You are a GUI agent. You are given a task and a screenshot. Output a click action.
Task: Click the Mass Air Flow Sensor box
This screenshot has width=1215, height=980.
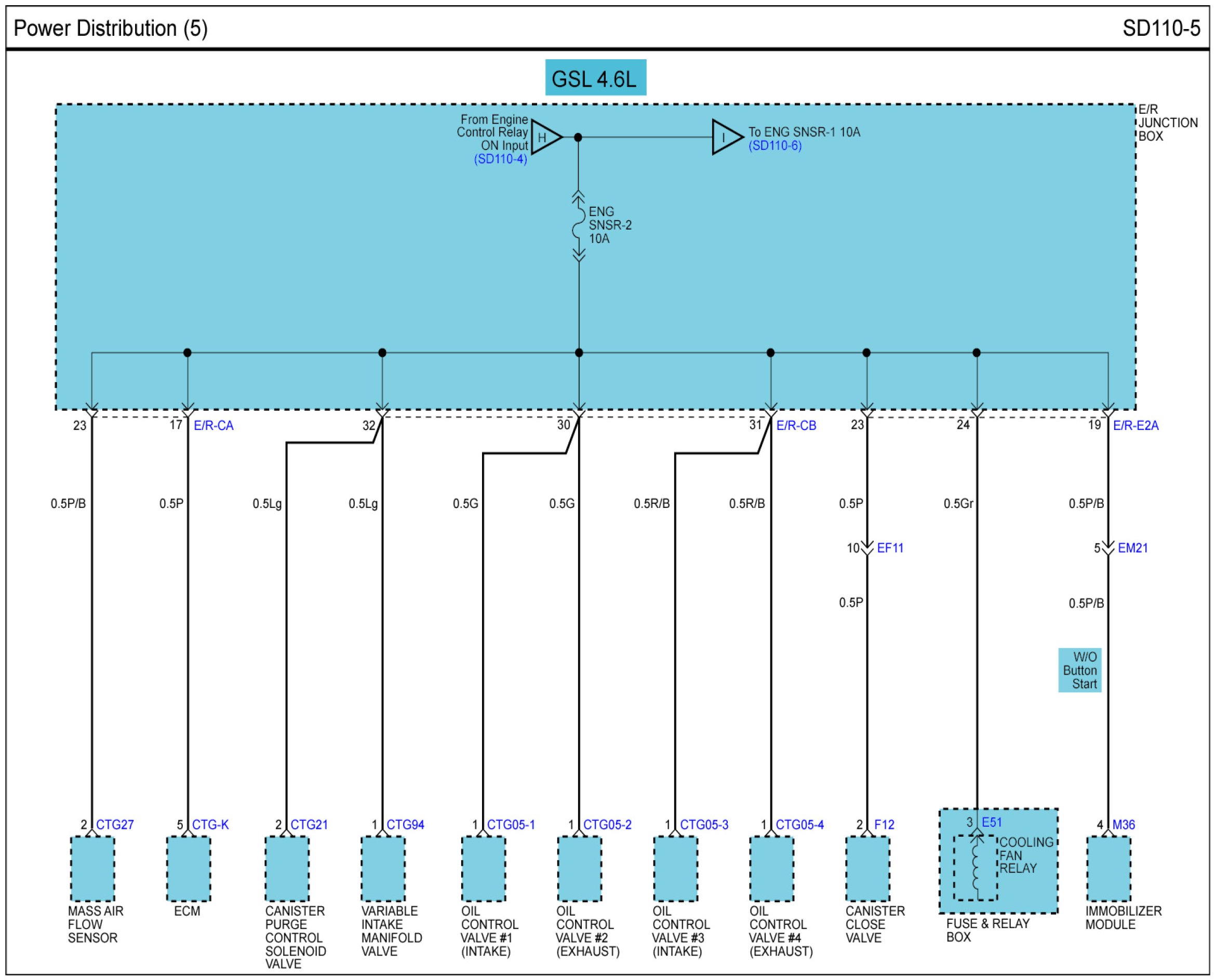[x=92, y=869]
